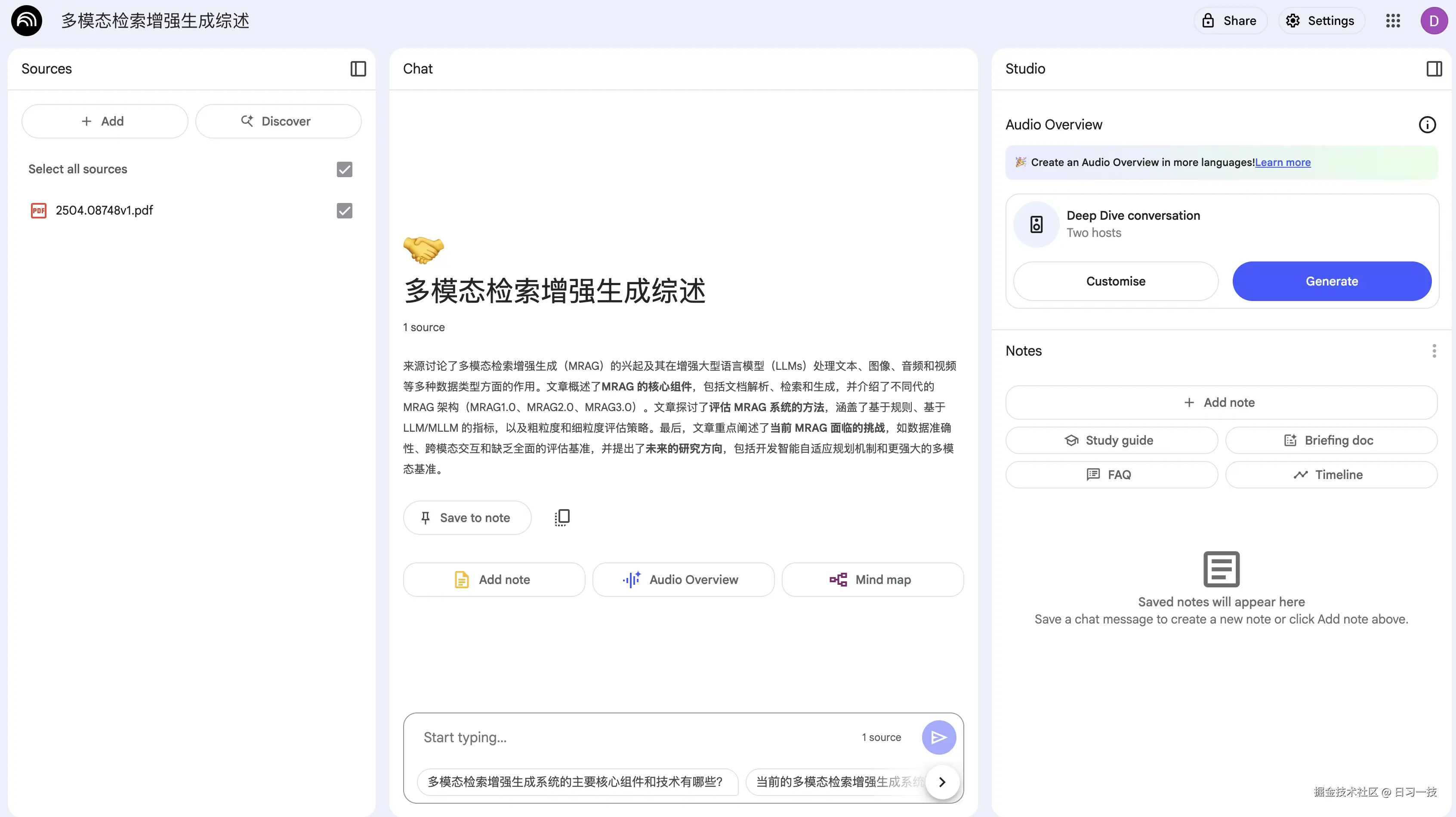Screen dimensions: 1456x817
Task: Open the Notes overflow menu
Action: click(1434, 351)
